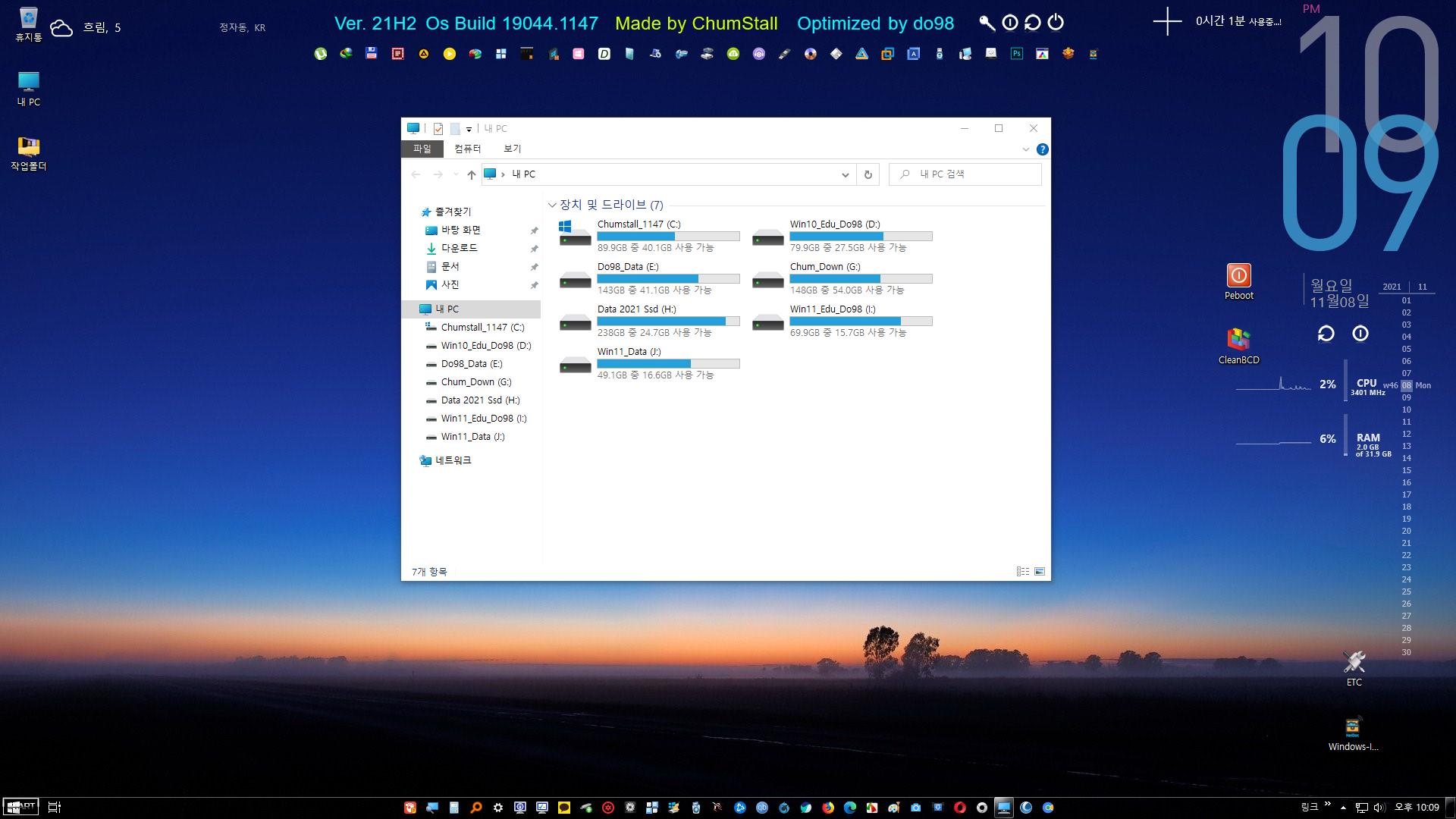Expand the address bar history dropdown
This screenshot has width=1456, height=819.
[845, 174]
